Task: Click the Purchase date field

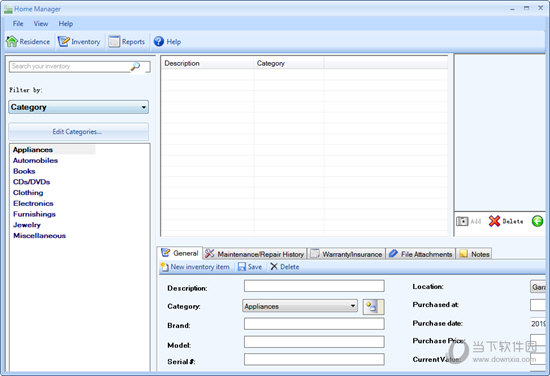Action: coord(538,324)
